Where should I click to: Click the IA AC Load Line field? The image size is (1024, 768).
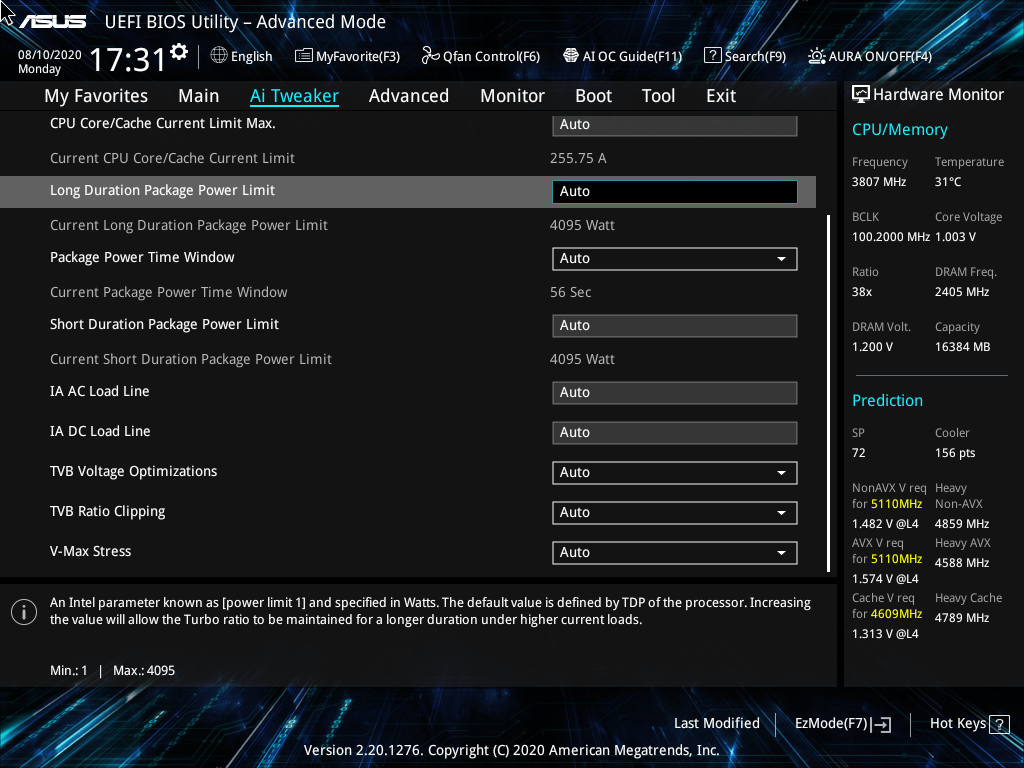(675, 392)
